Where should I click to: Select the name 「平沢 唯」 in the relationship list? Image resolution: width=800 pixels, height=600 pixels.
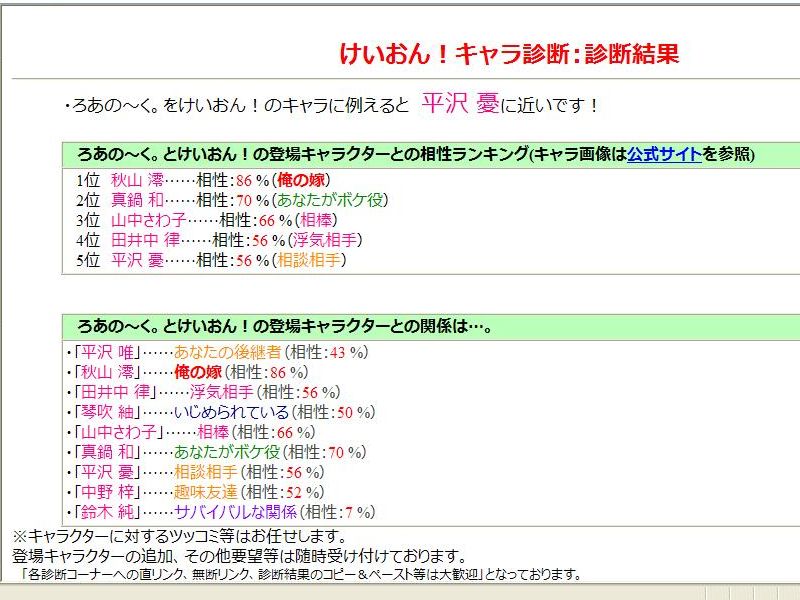coord(107,352)
